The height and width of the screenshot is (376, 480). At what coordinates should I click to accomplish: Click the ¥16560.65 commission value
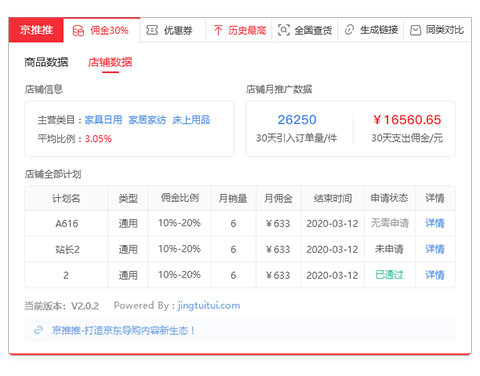407,120
